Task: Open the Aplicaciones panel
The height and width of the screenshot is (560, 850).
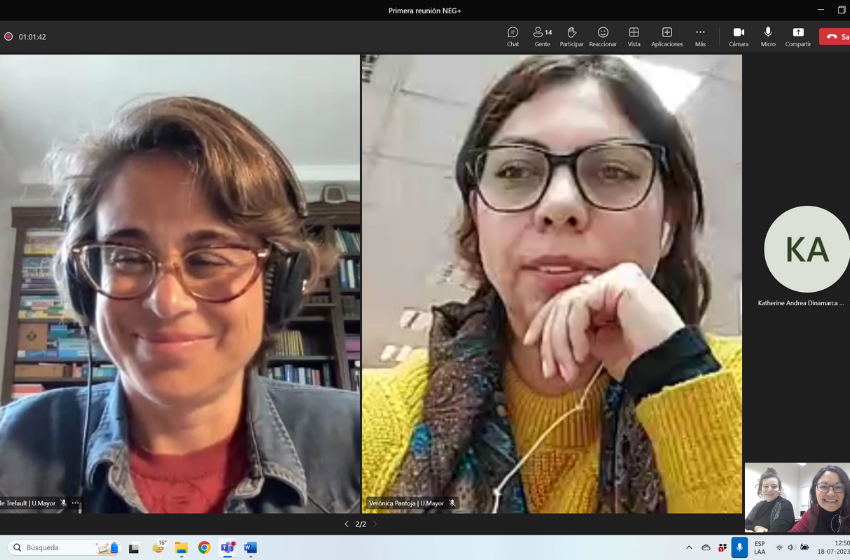Action: coord(667,35)
